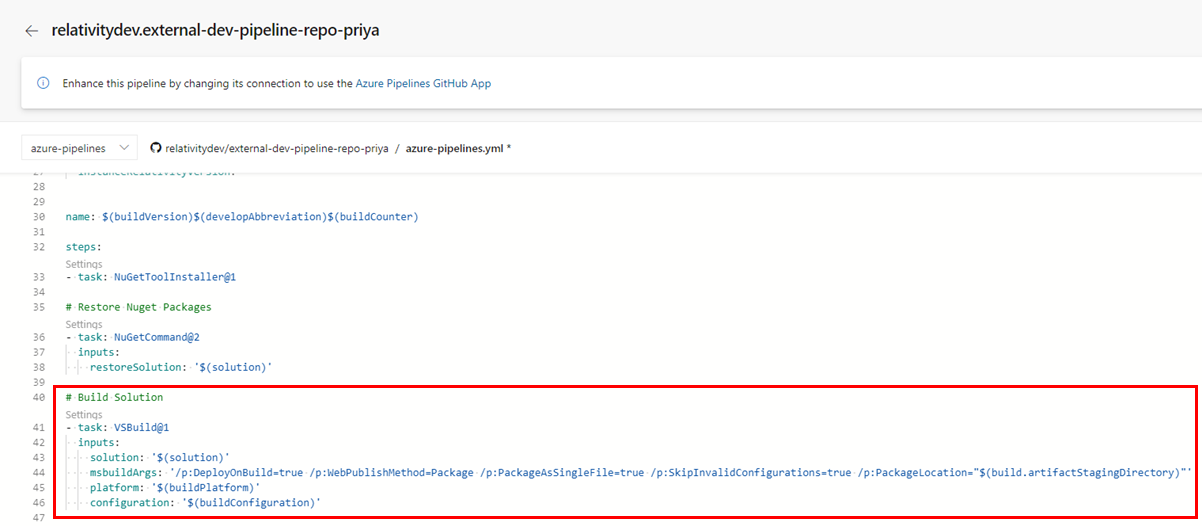Click line number 33 in gutter
1202x526 pixels.
(39, 277)
